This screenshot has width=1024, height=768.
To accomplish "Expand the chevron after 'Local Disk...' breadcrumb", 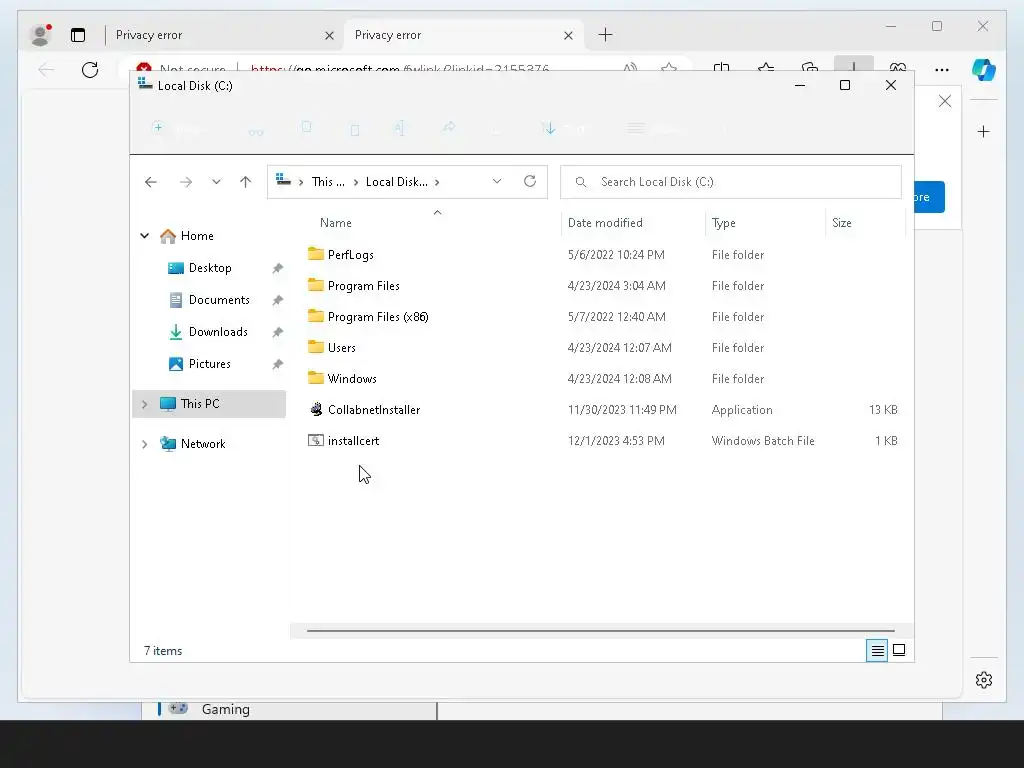I will click(x=437, y=182).
